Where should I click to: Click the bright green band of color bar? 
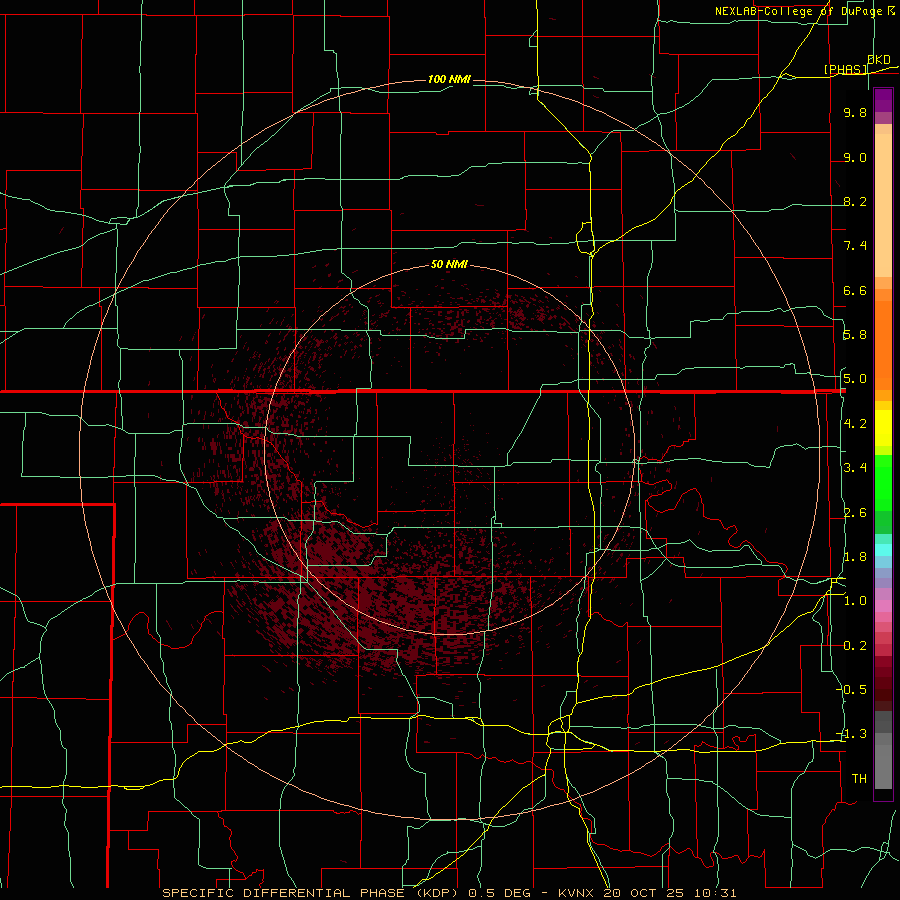[883, 482]
